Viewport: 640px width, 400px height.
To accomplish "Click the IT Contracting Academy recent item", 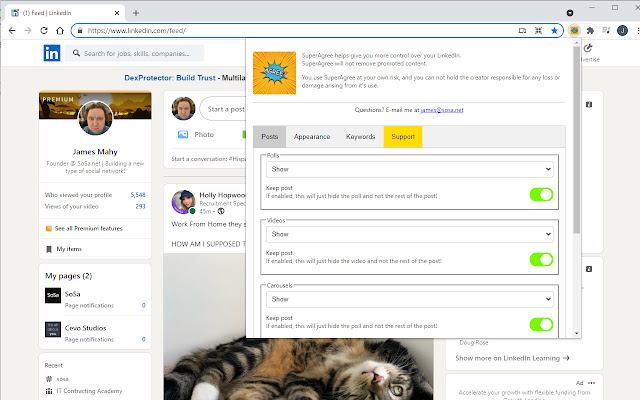I will coord(89,391).
